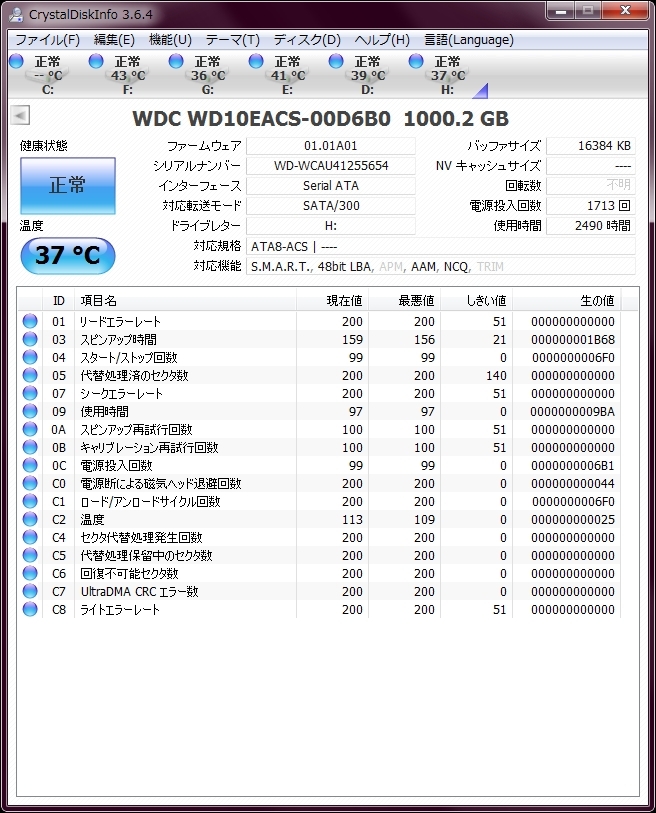The height and width of the screenshot is (813, 656).
Task: Click status orb for 電源断による磁気ヘッド退避回数 row
Action: pos(30,483)
